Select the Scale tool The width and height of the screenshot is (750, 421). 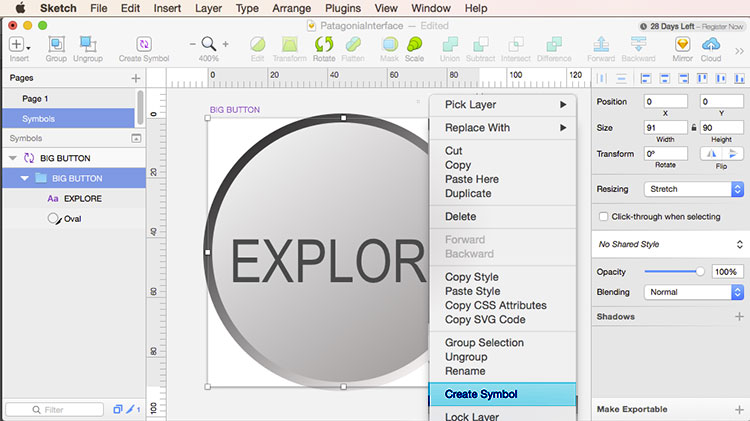[x=414, y=44]
